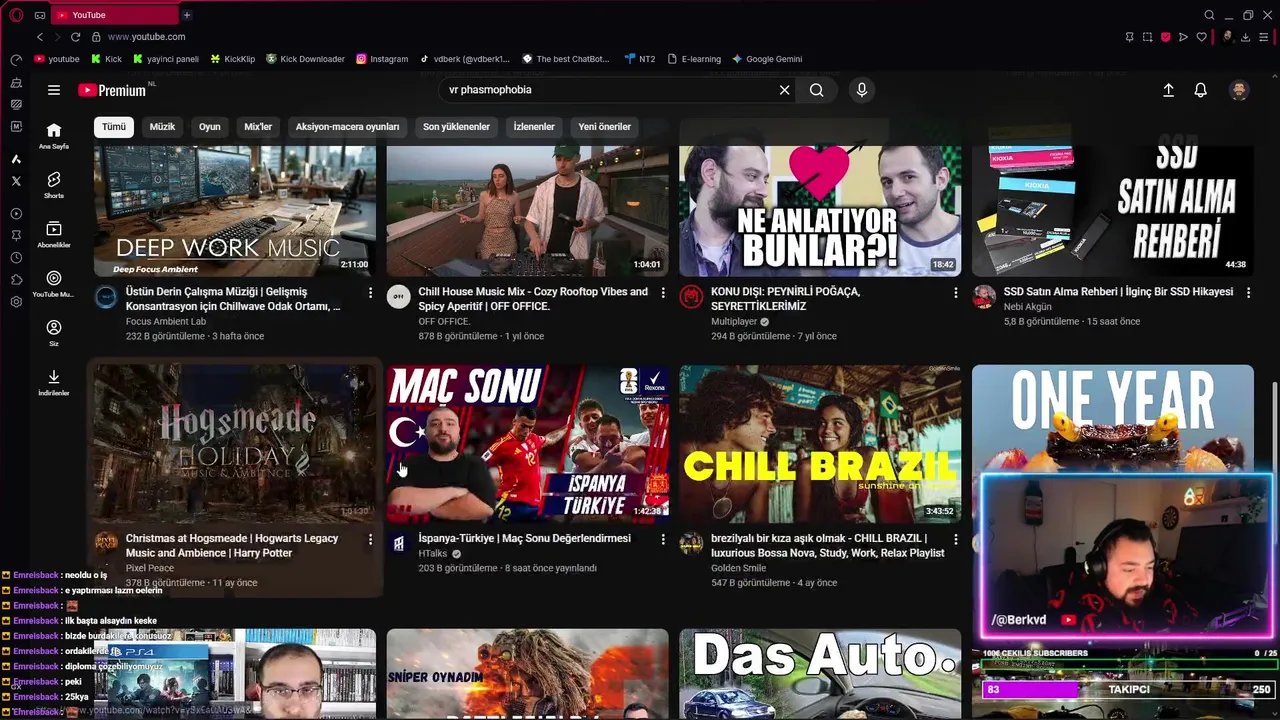The height and width of the screenshot is (720, 1280).
Task: Open more options for Deep Work video
Action: (x=370, y=293)
